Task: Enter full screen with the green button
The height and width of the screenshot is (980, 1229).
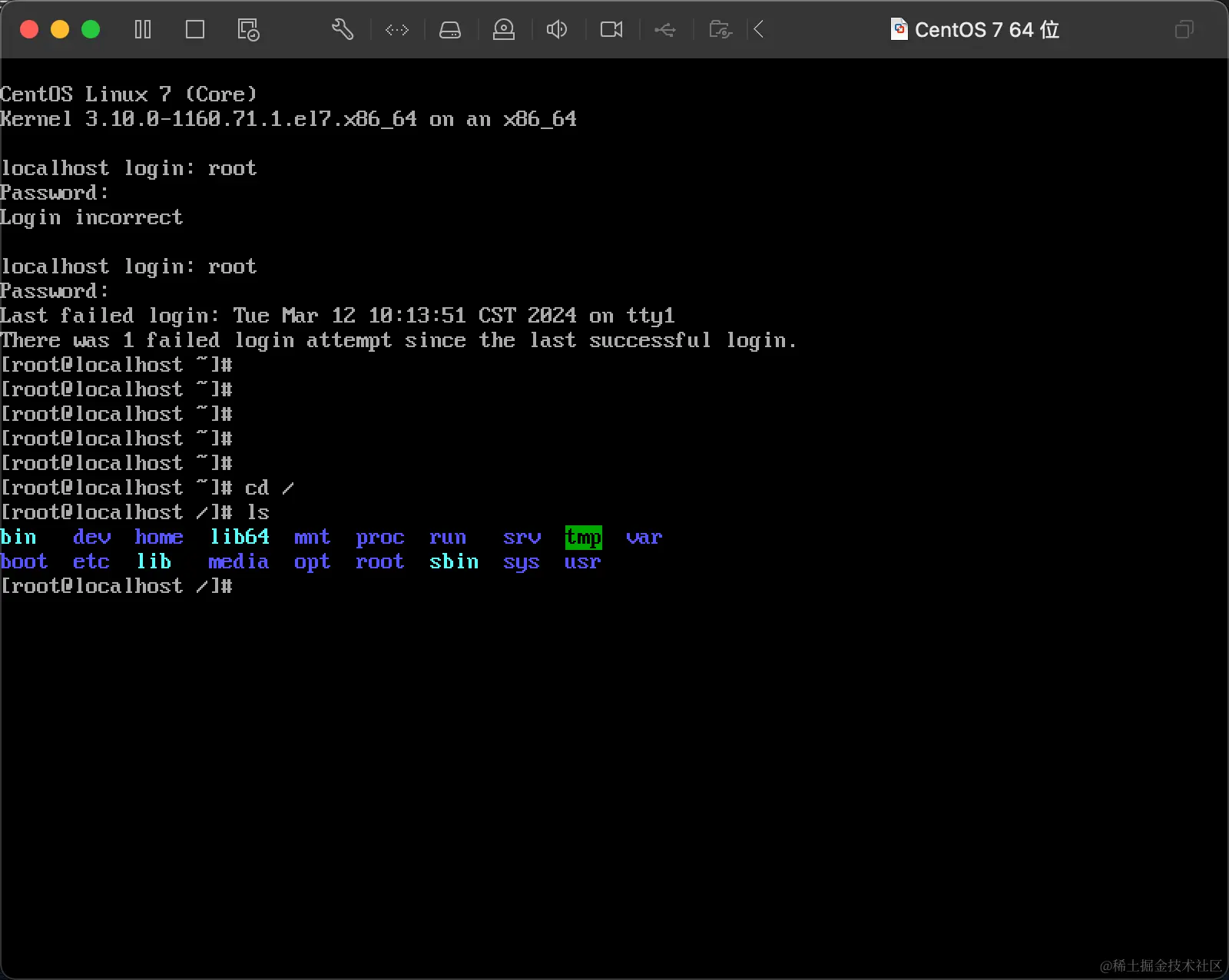Action: pyautogui.click(x=91, y=29)
